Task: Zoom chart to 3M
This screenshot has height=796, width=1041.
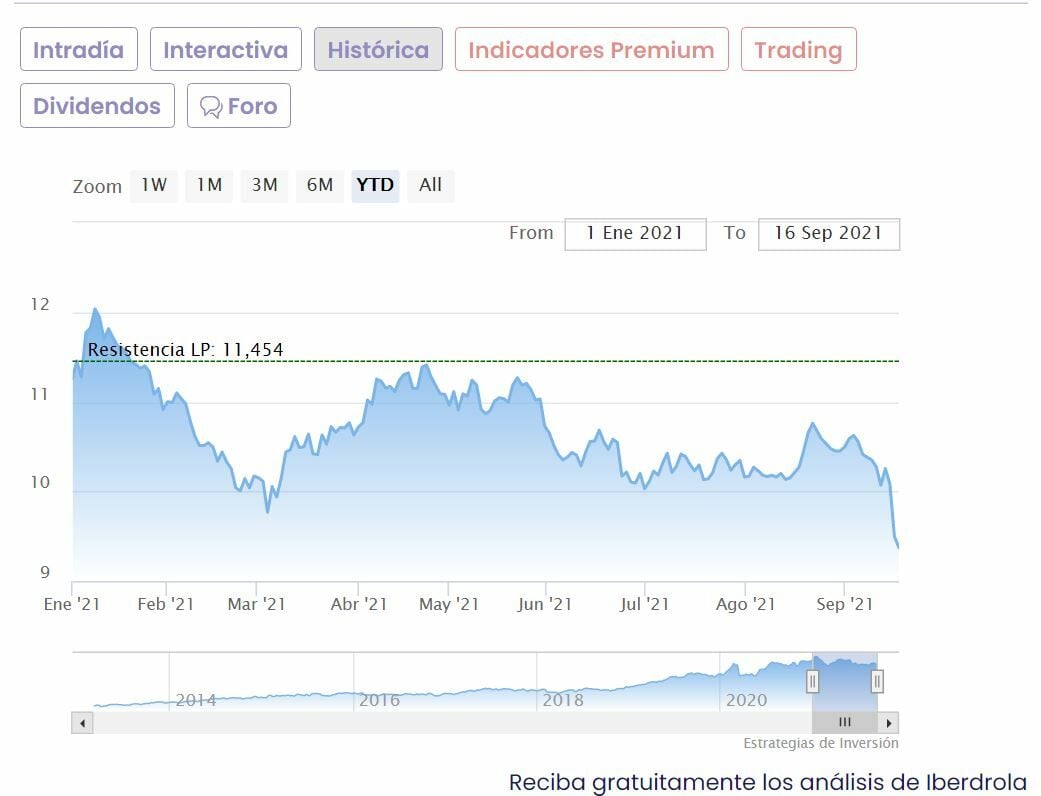Action: pos(264,185)
